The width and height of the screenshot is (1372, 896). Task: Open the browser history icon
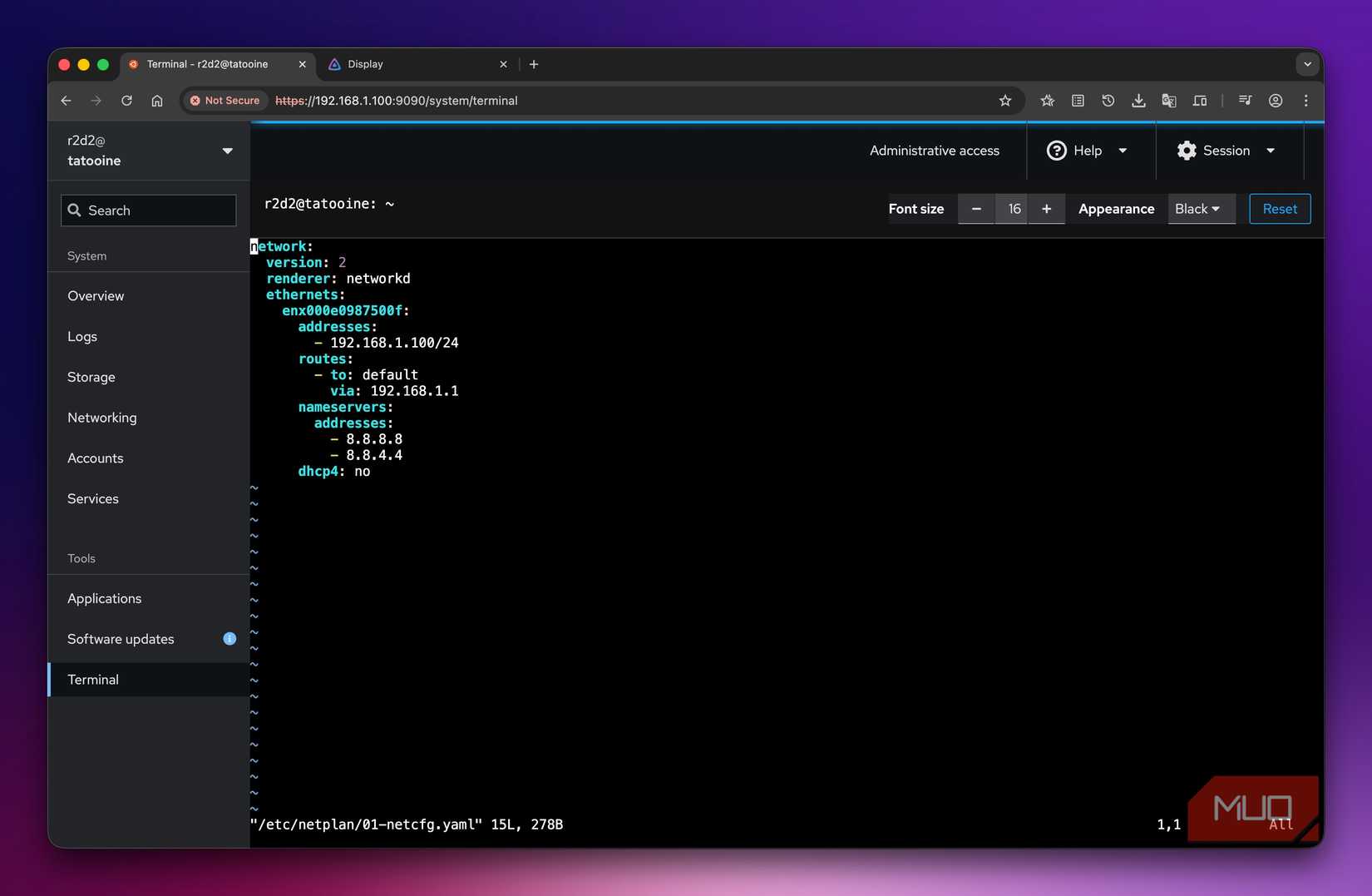click(x=1108, y=101)
